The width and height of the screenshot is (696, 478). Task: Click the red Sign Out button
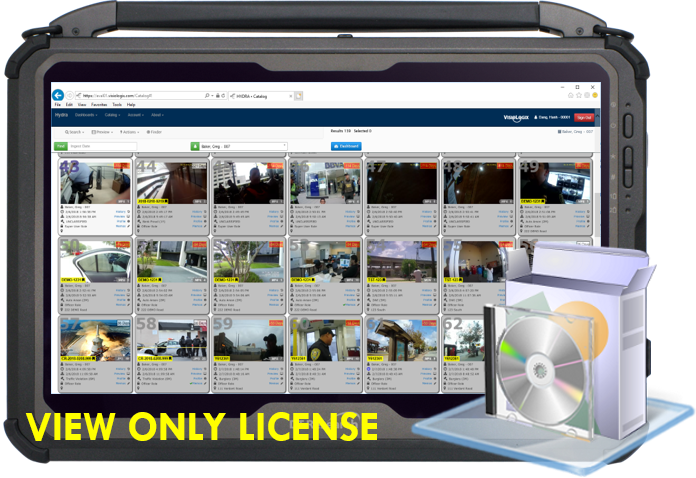point(585,117)
